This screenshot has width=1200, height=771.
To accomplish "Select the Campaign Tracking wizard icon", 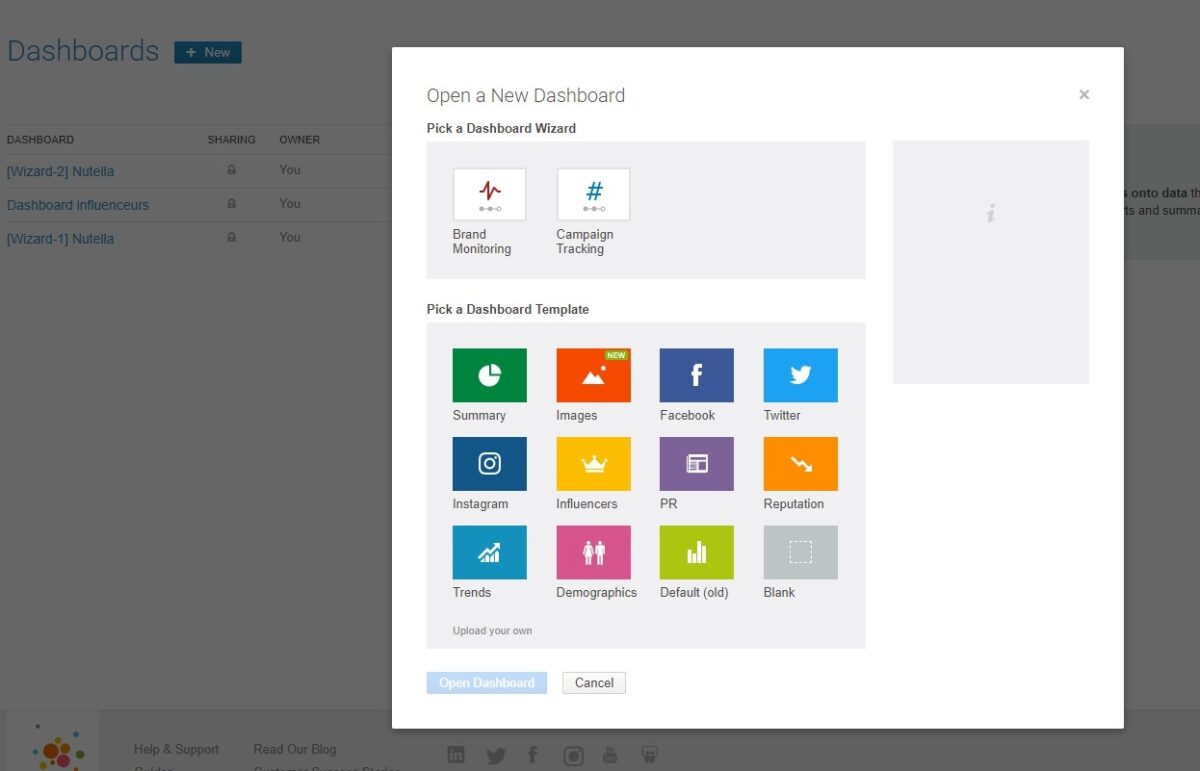I will [593, 194].
